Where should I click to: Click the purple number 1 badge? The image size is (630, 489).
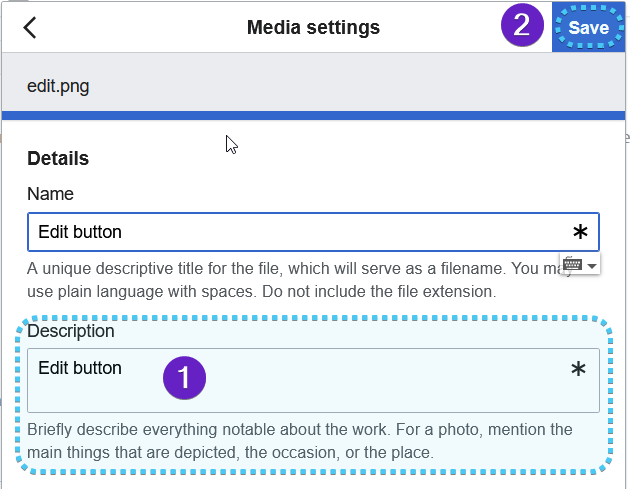[x=184, y=378]
